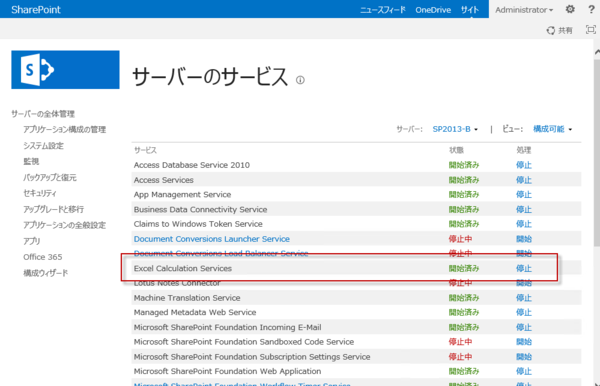The width and height of the screenshot is (600, 386).
Task: Open 監視 in sidebar
Action: pos(31,161)
